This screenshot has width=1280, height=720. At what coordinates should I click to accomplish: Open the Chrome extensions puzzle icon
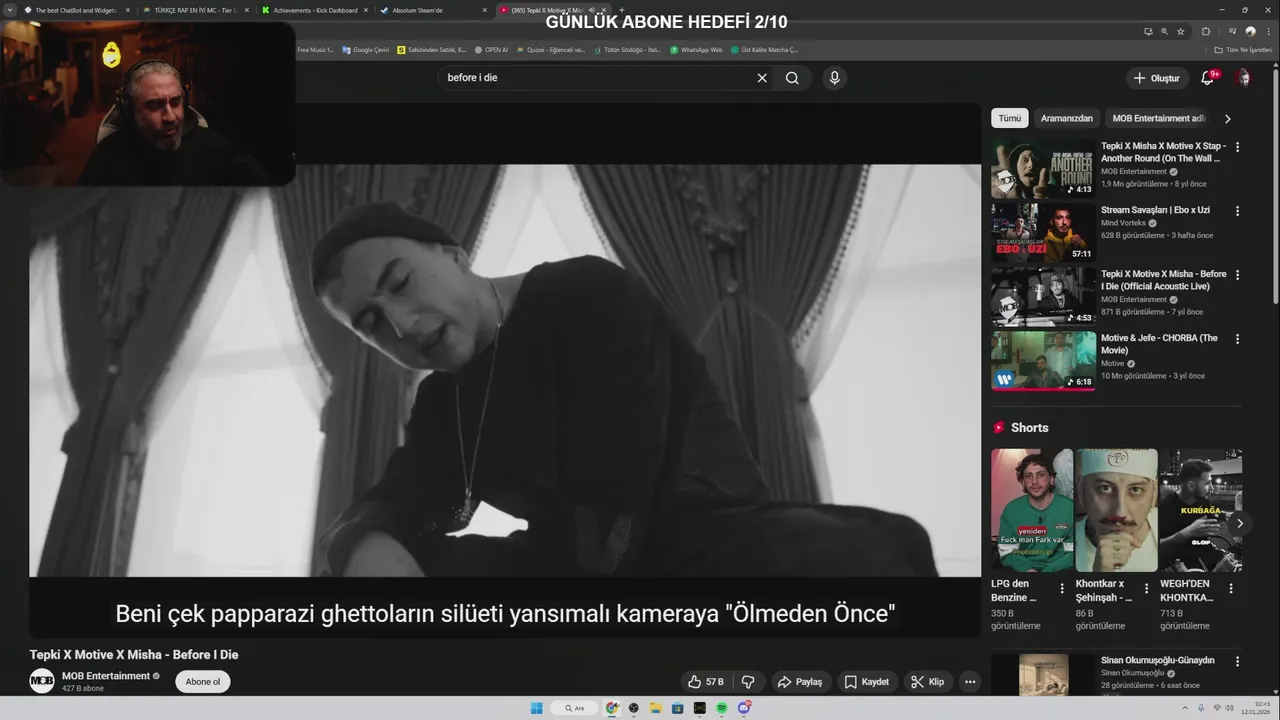tap(1206, 31)
